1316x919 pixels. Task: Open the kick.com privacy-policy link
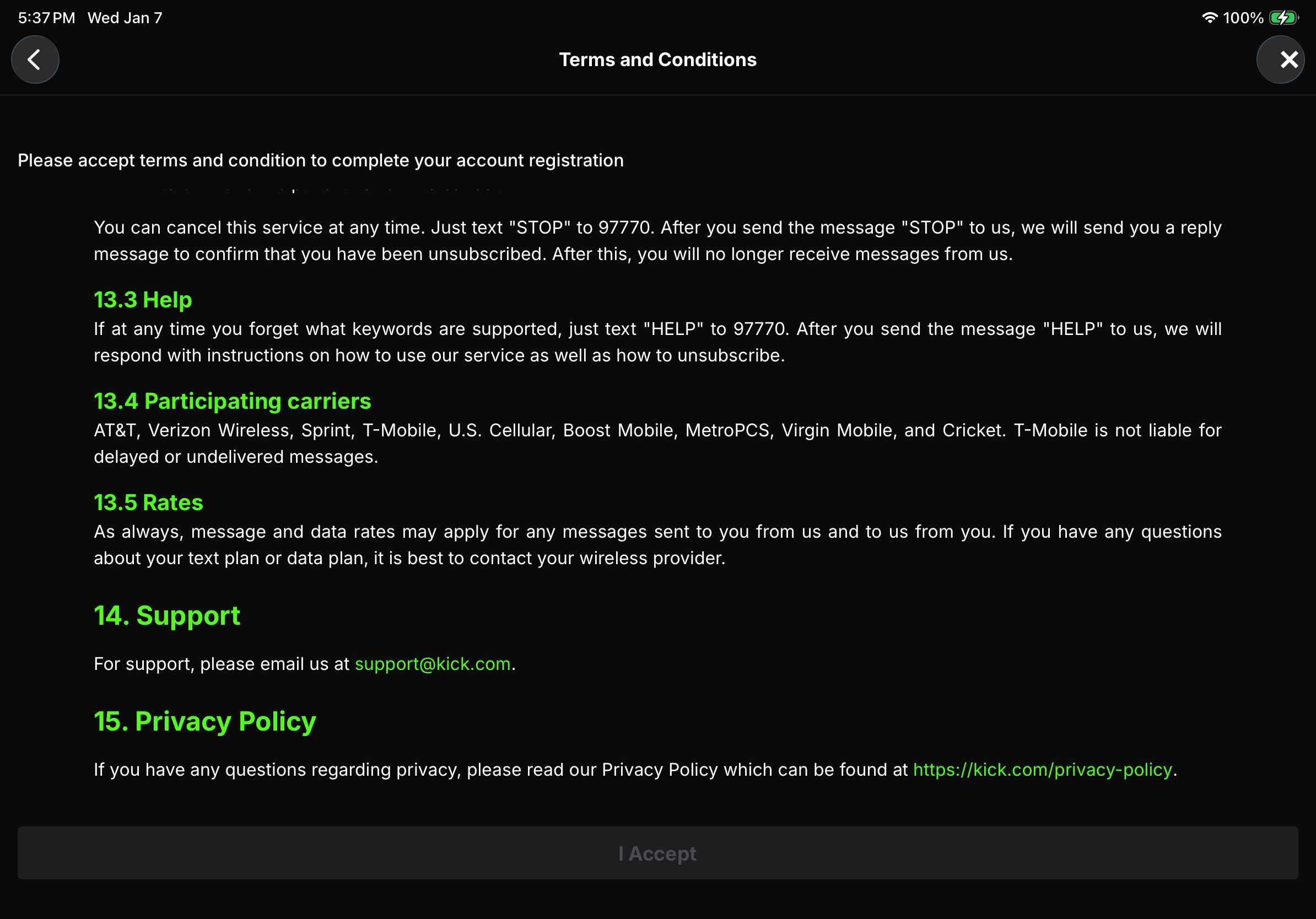1042,770
